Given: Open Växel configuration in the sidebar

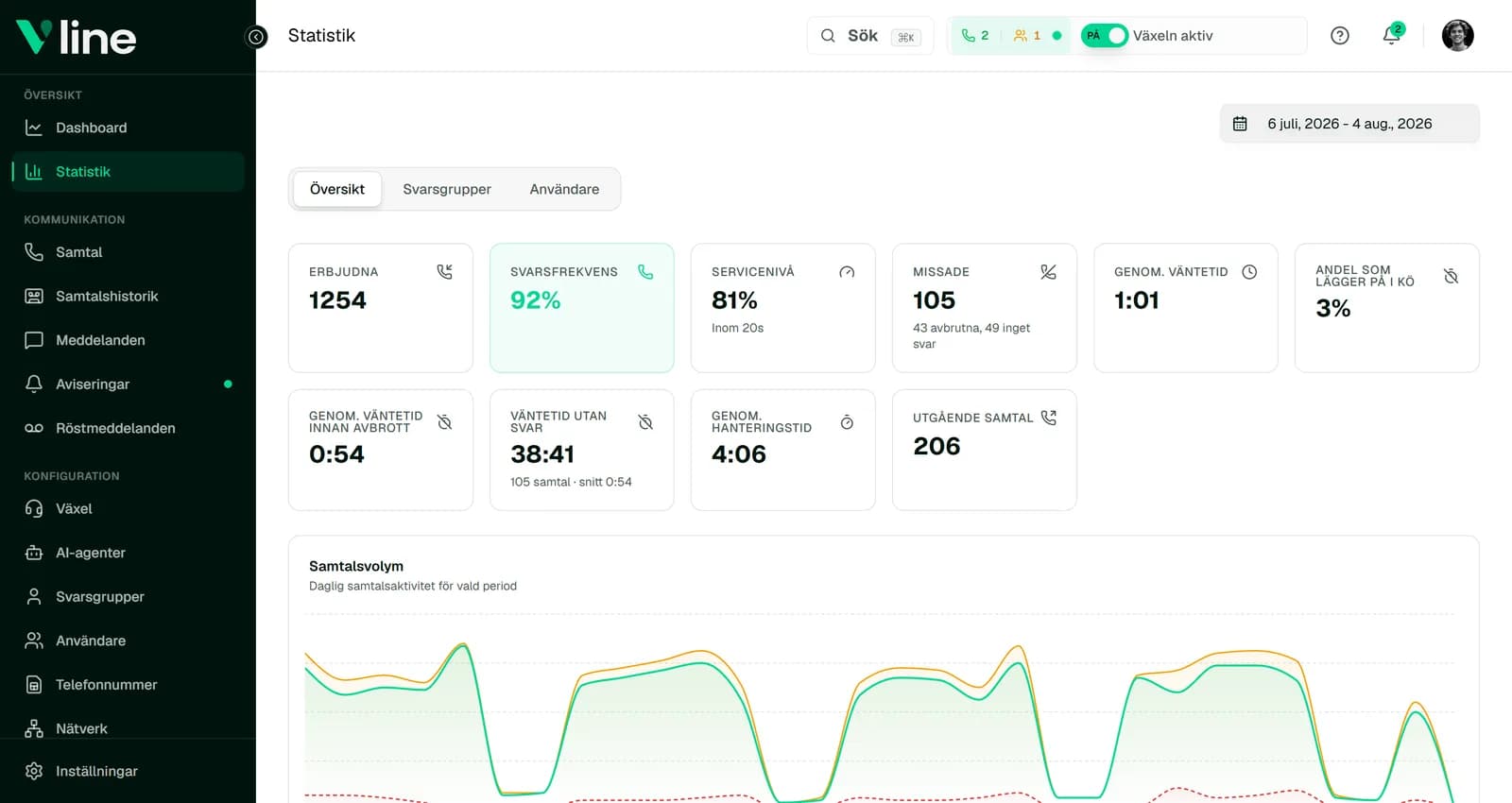Looking at the screenshot, I should [128, 508].
